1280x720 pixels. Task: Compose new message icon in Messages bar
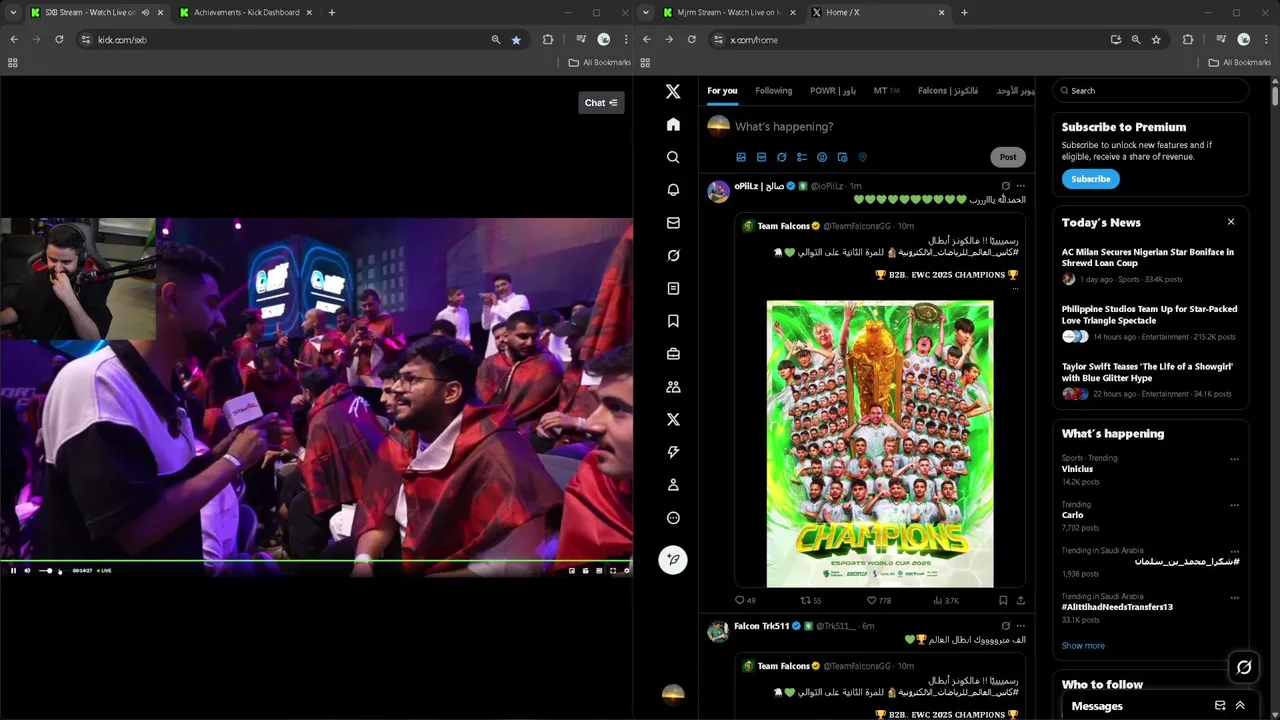coord(1220,706)
